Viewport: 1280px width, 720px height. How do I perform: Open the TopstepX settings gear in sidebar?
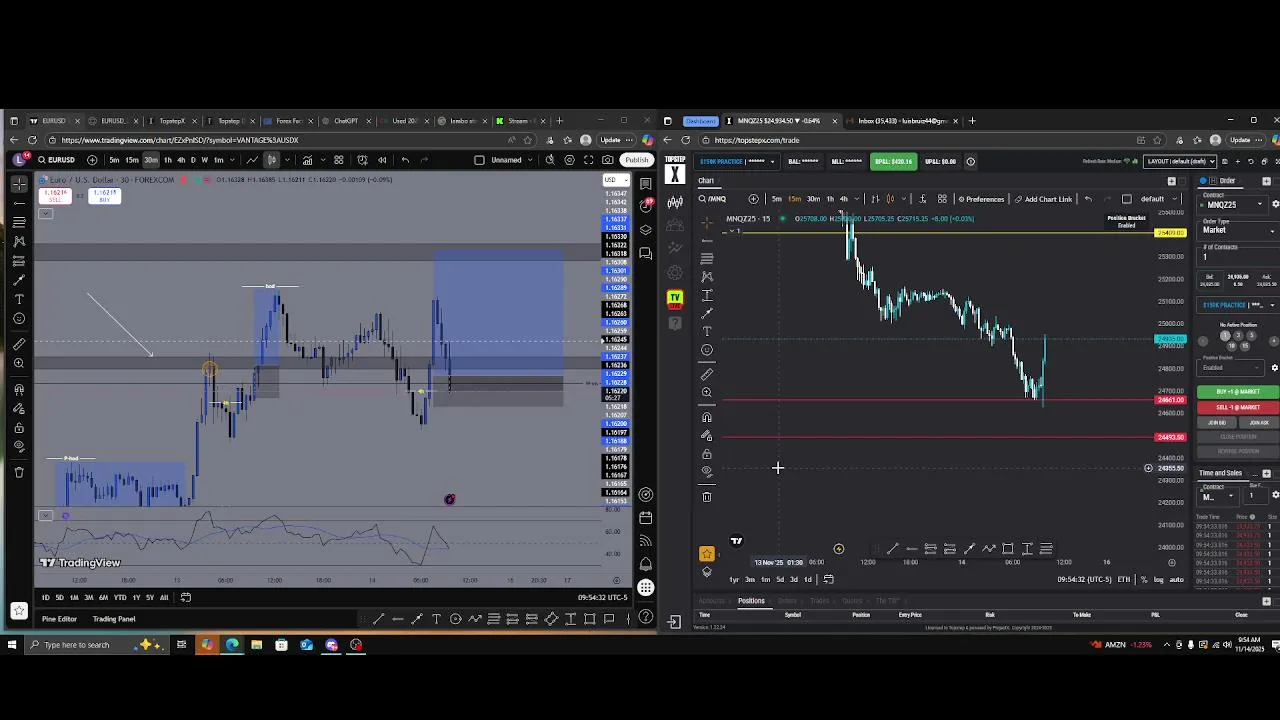(675, 273)
